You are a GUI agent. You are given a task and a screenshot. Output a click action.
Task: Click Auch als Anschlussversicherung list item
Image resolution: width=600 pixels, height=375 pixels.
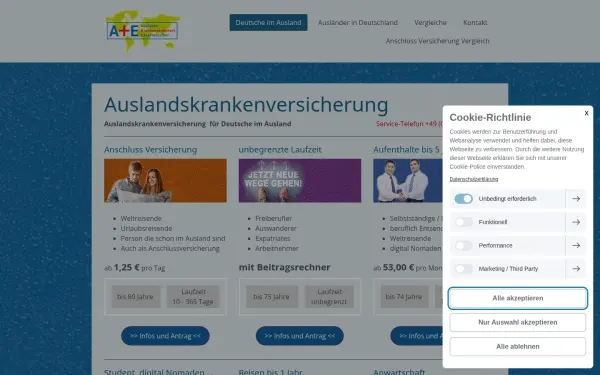click(x=170, y=248)
